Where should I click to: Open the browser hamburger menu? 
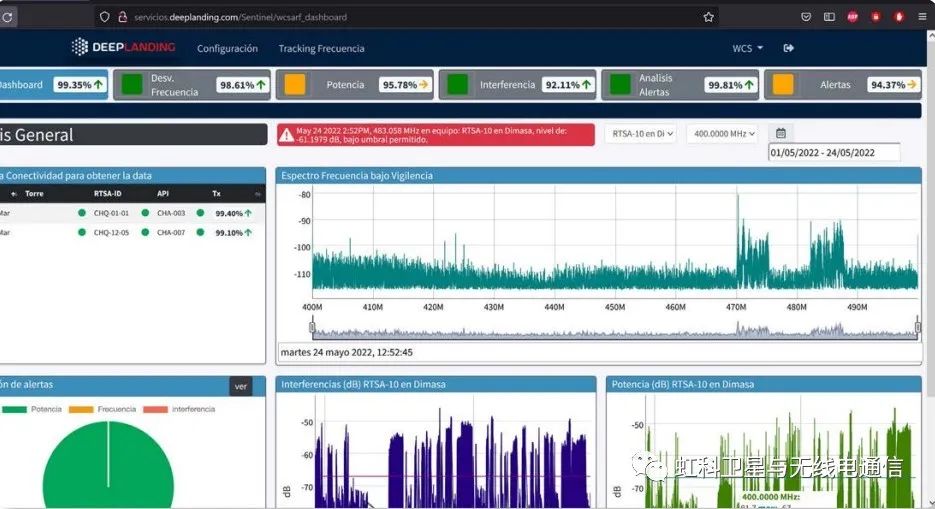coord(922,17)
